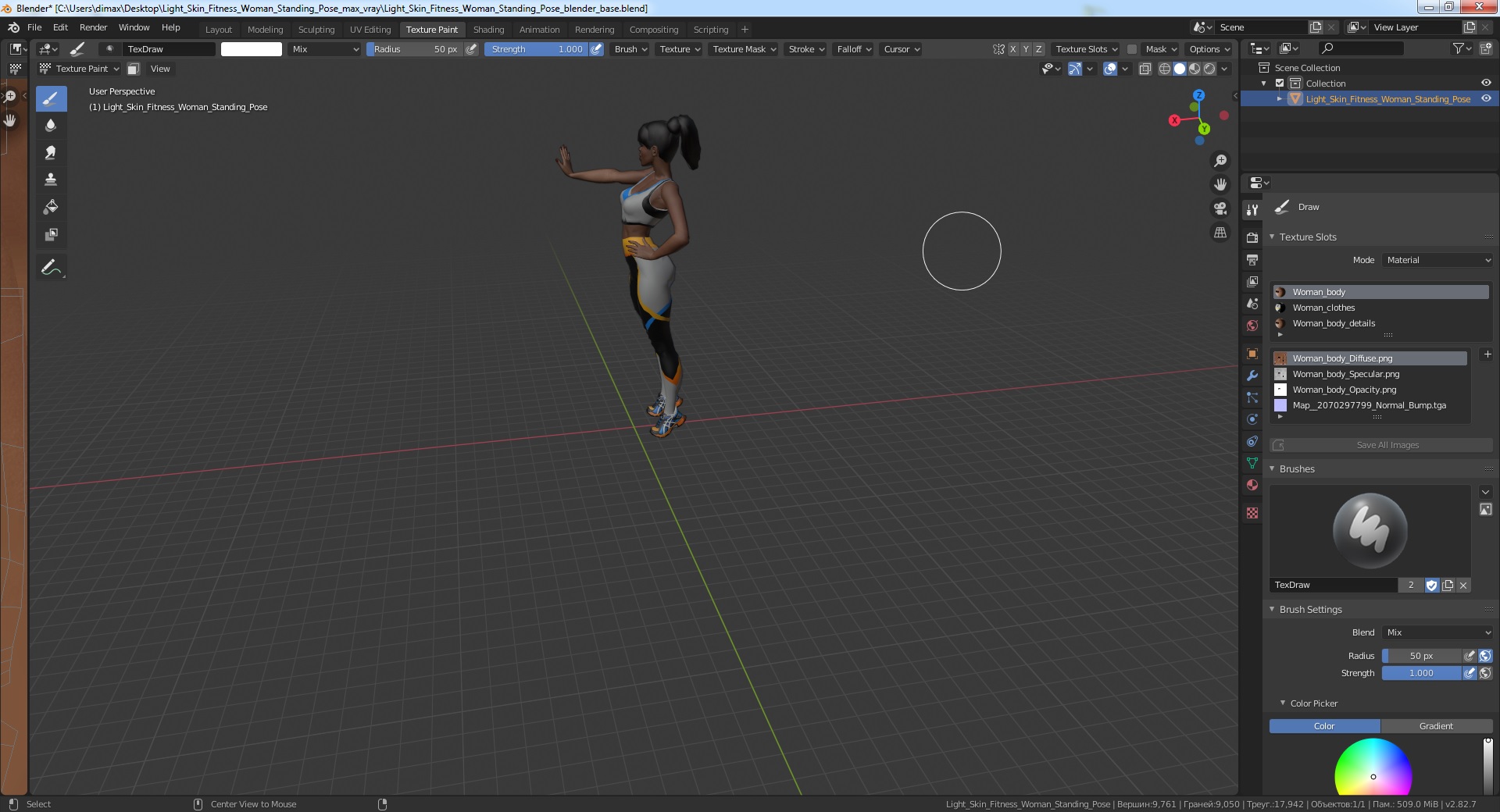The height and width of the screenshot is (812, 1500).
Task: Open Active Tool properties tab
Action: [x=1252, y=210]
